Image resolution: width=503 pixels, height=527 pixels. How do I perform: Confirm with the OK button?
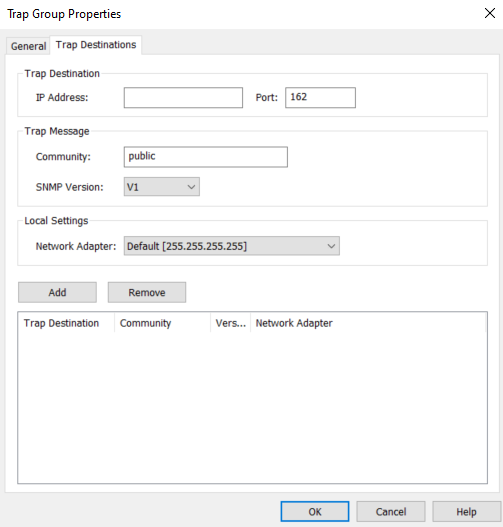click(x=315, y=512)
